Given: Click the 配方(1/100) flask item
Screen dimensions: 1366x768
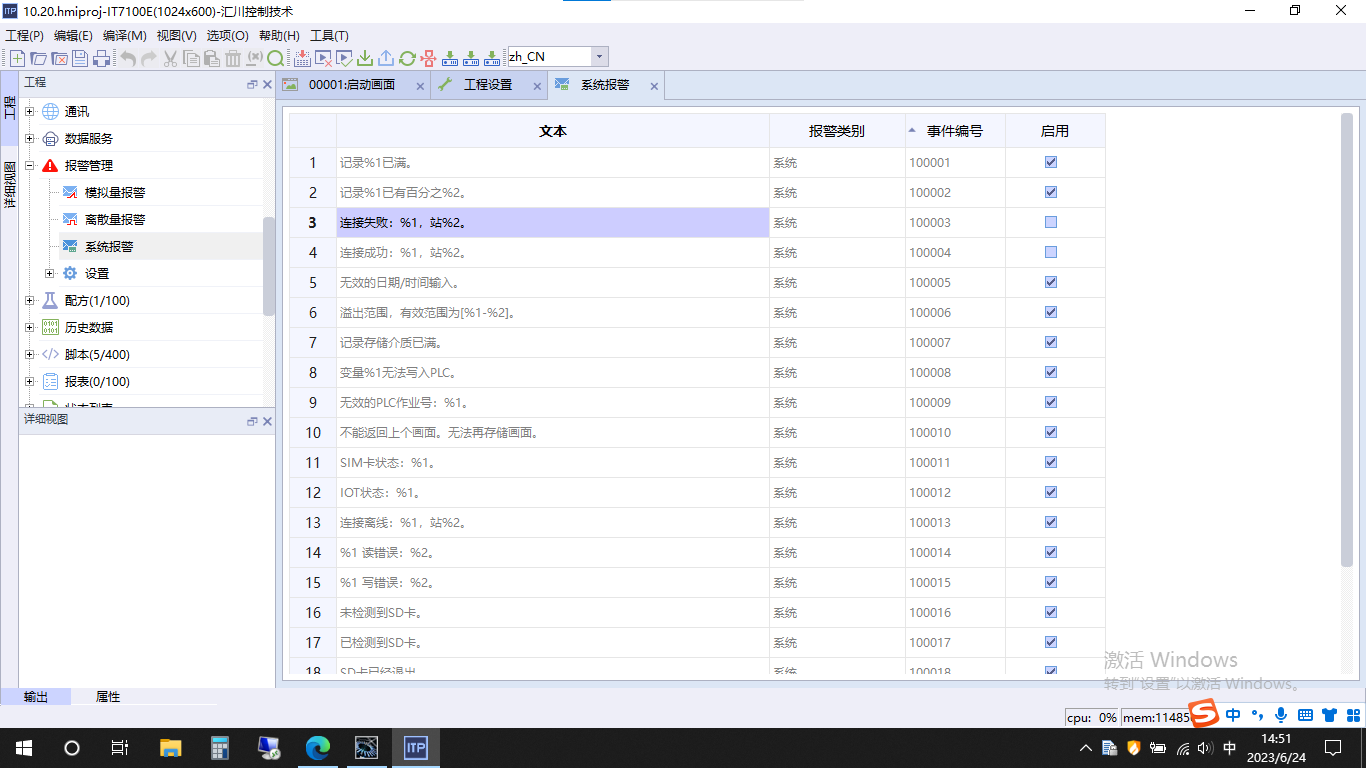Looking at the screenshot, I should (97, 300).
